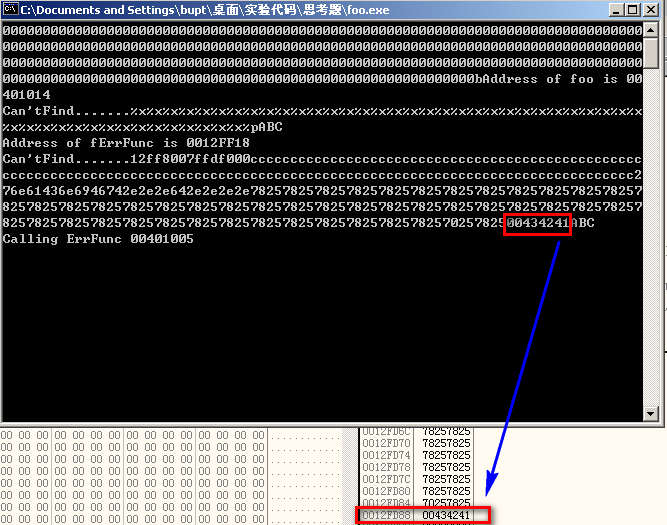Click the foo.exe window title bar
The height and width of the screenshot is (525, 667).
[x=300, y=11]
